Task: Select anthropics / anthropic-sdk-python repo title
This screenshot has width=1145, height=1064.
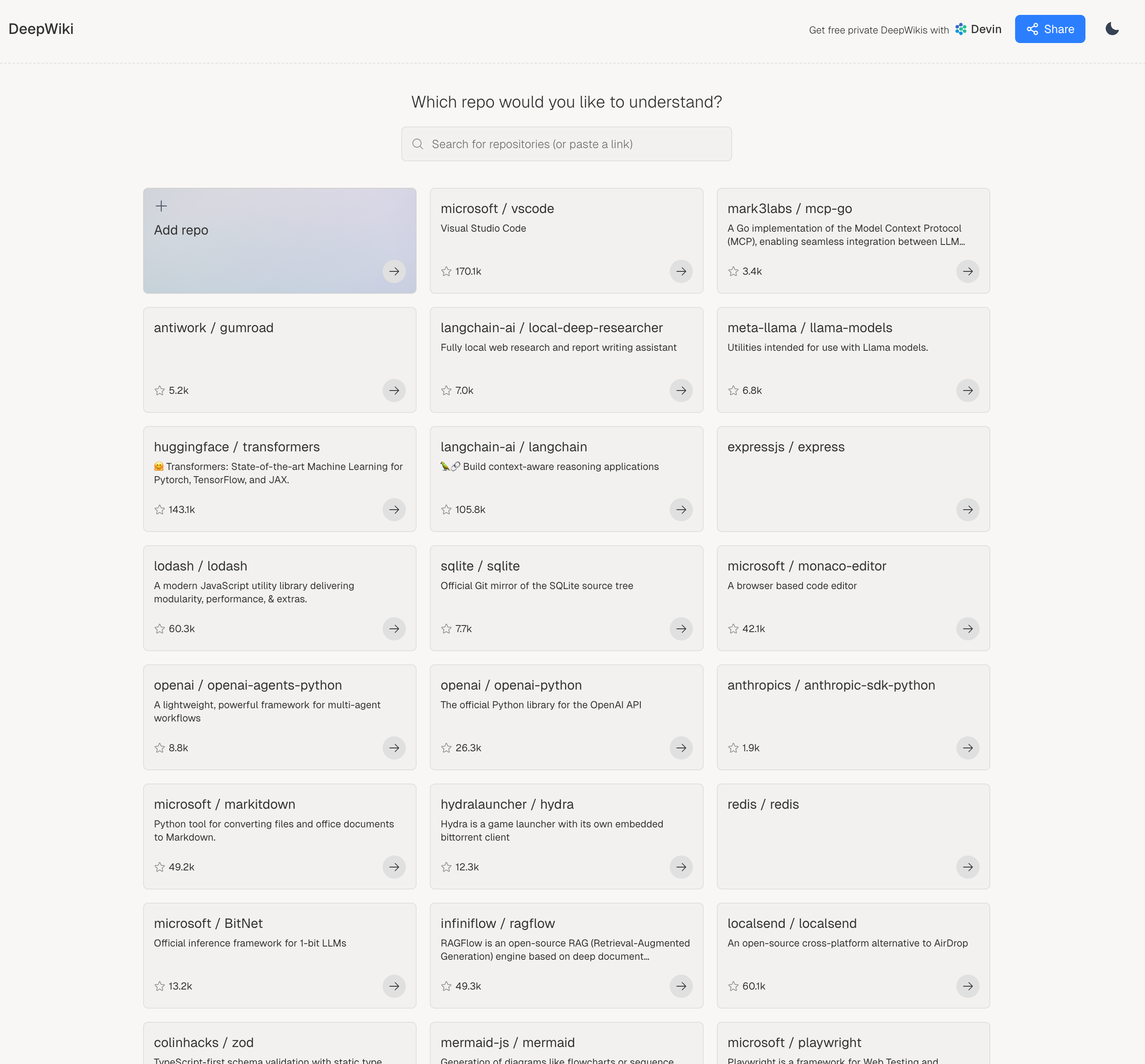Action: coord(831,685)
